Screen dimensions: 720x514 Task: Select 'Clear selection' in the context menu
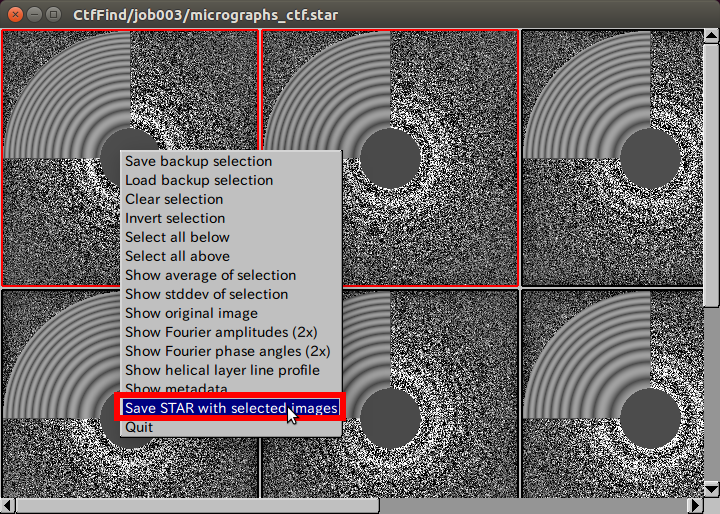174,199
